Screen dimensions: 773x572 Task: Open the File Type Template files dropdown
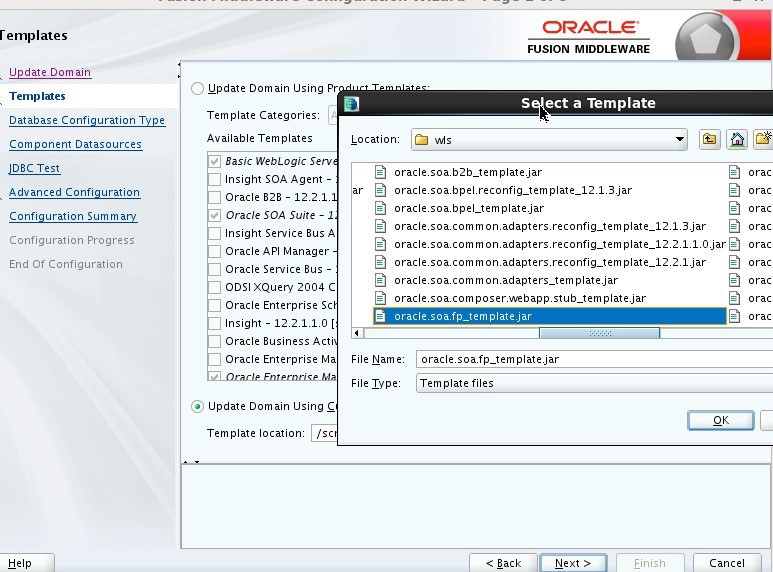[594, 383]
